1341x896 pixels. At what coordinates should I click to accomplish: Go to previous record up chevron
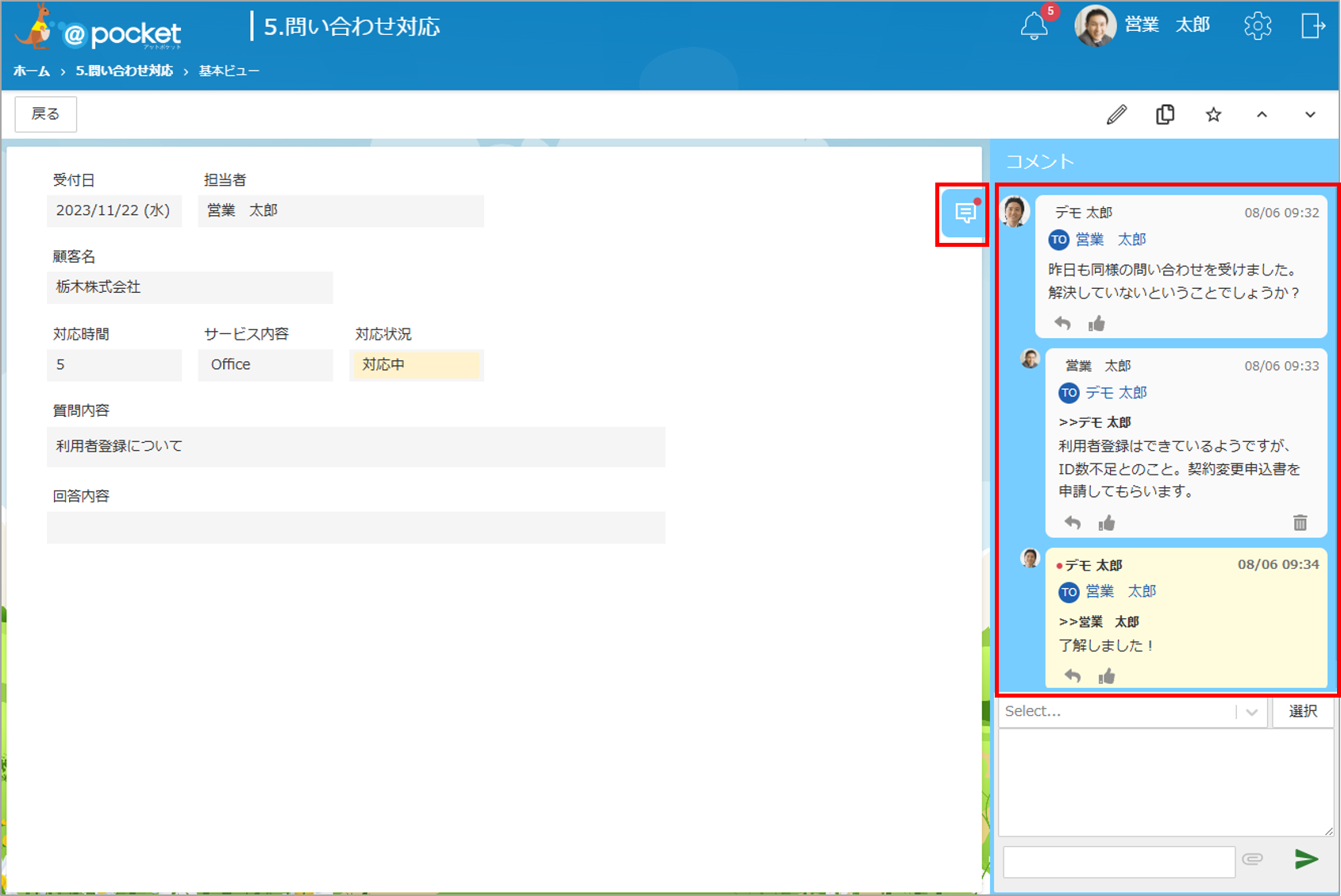[x=1262, y=115]
